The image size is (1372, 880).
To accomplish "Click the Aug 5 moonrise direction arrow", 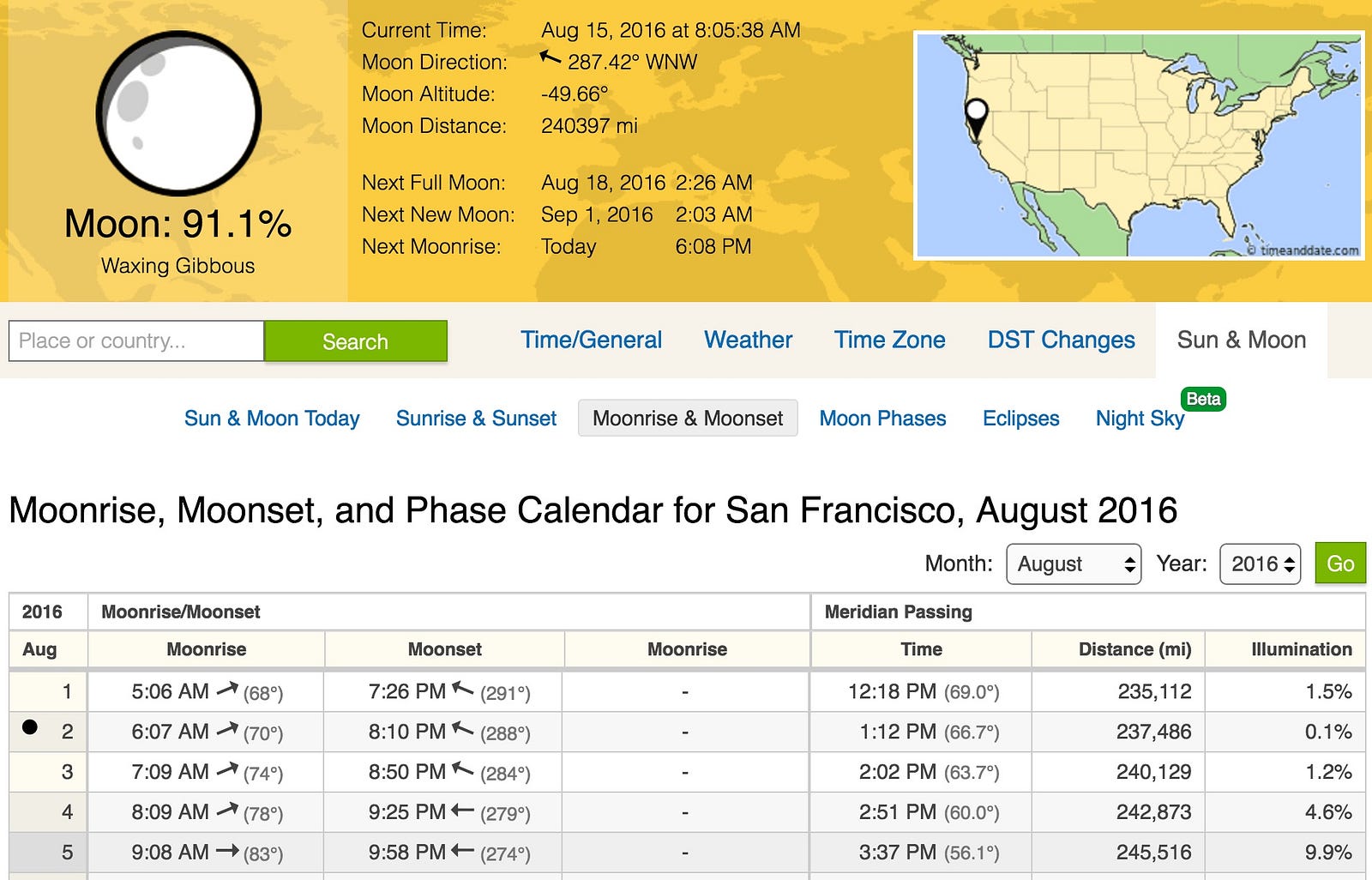I will pyautogui.click(x=227, y=851).
